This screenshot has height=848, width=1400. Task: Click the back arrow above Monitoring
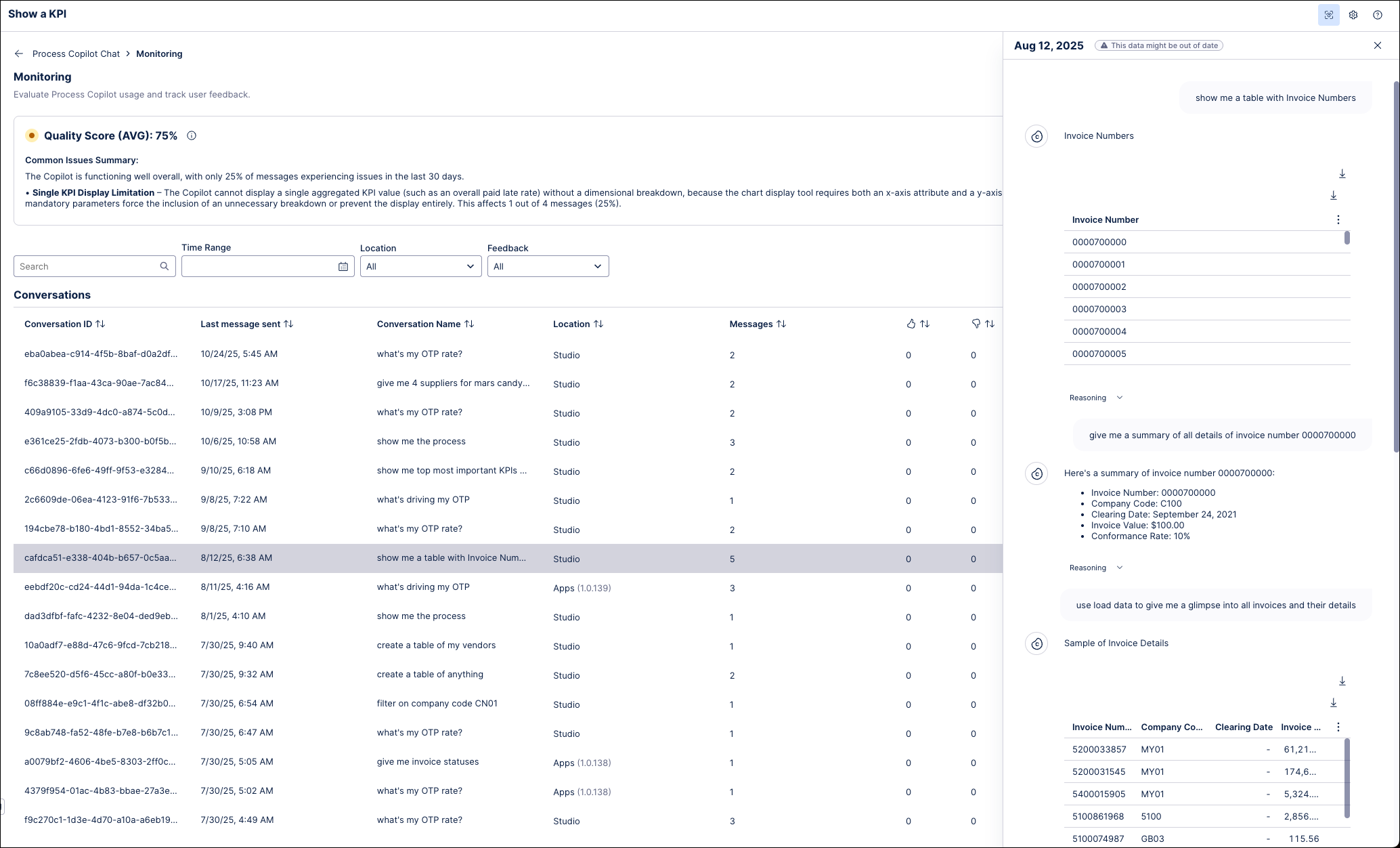pos(19,54)
